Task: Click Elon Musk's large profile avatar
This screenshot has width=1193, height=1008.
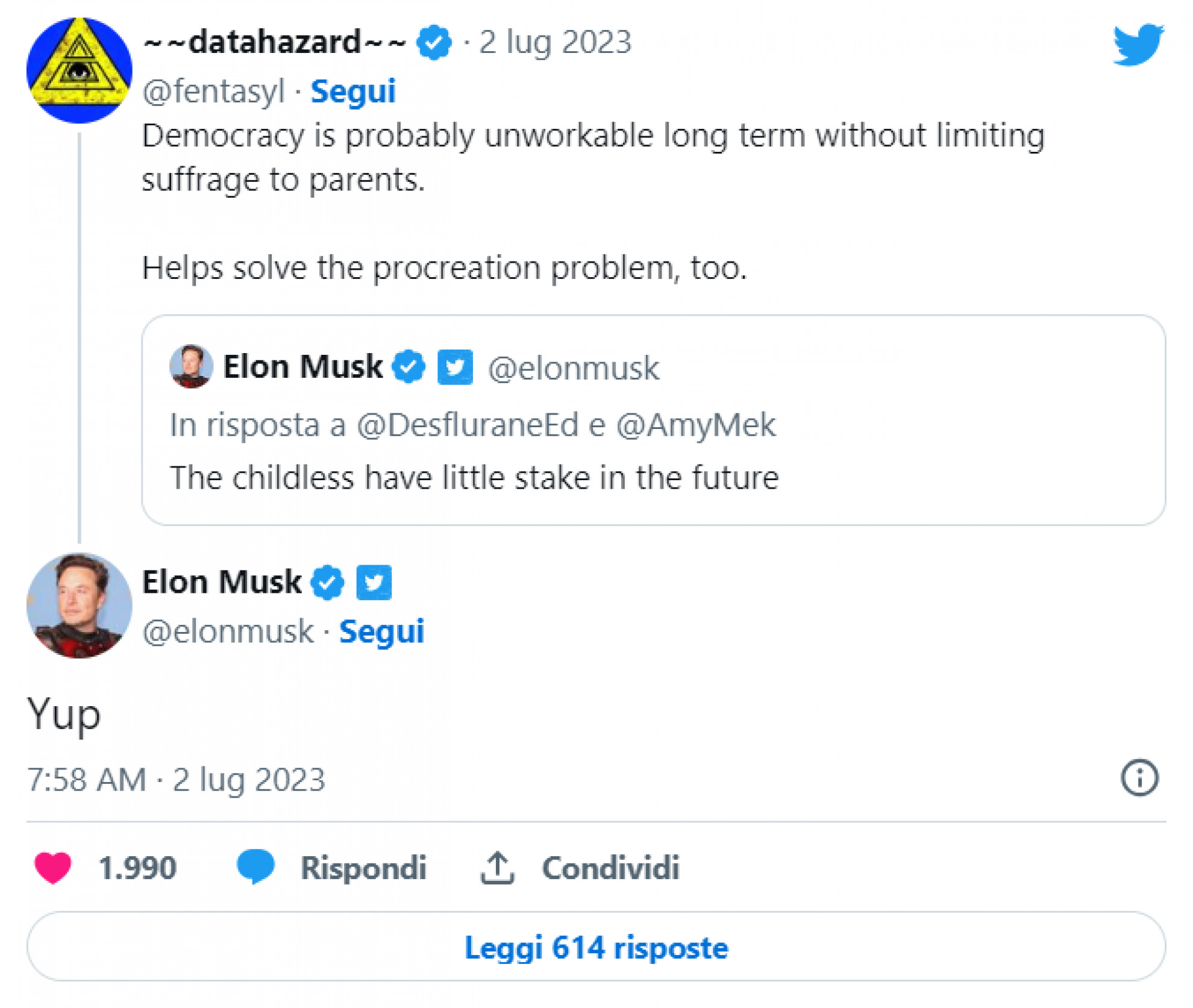Action: (x=79, y=605)
